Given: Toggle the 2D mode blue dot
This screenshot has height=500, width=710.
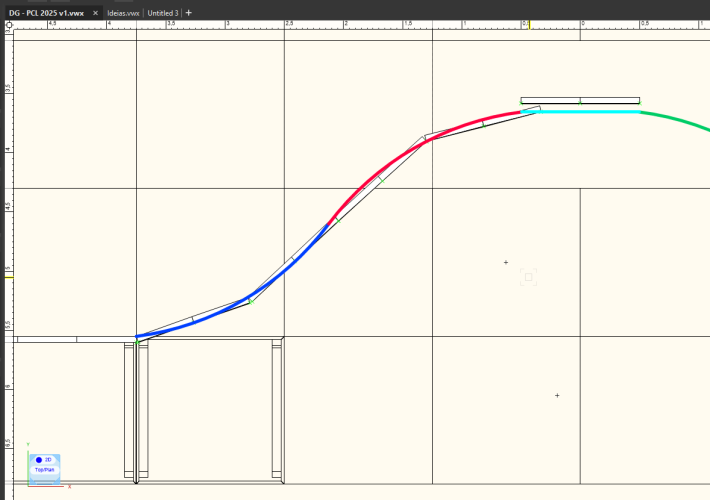Looking at the screenshot, I should click(x=38, y=460).
